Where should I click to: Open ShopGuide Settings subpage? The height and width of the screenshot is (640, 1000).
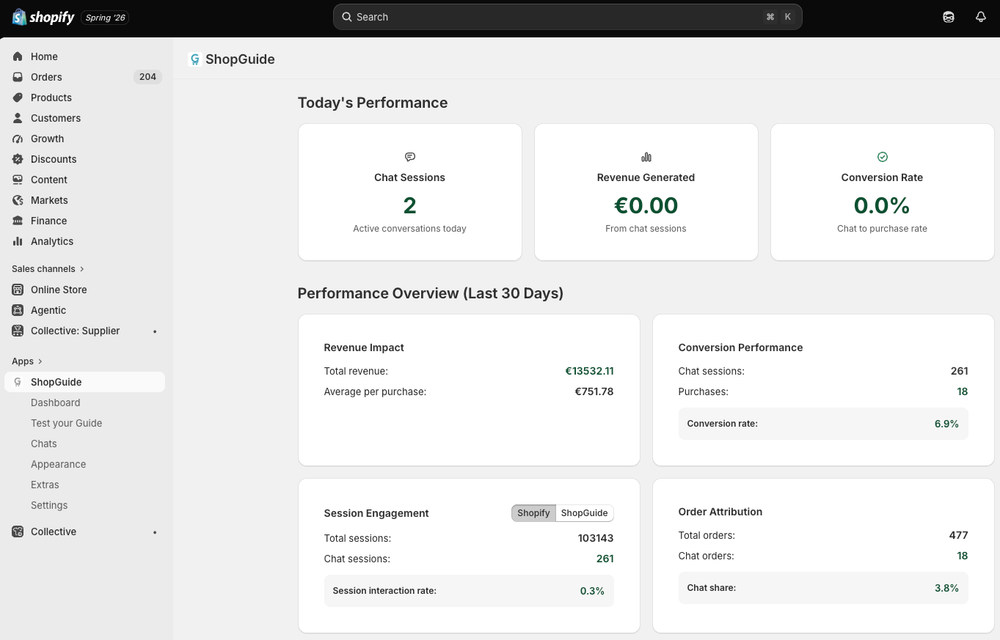pyautogui.click(x=49, y=505)
